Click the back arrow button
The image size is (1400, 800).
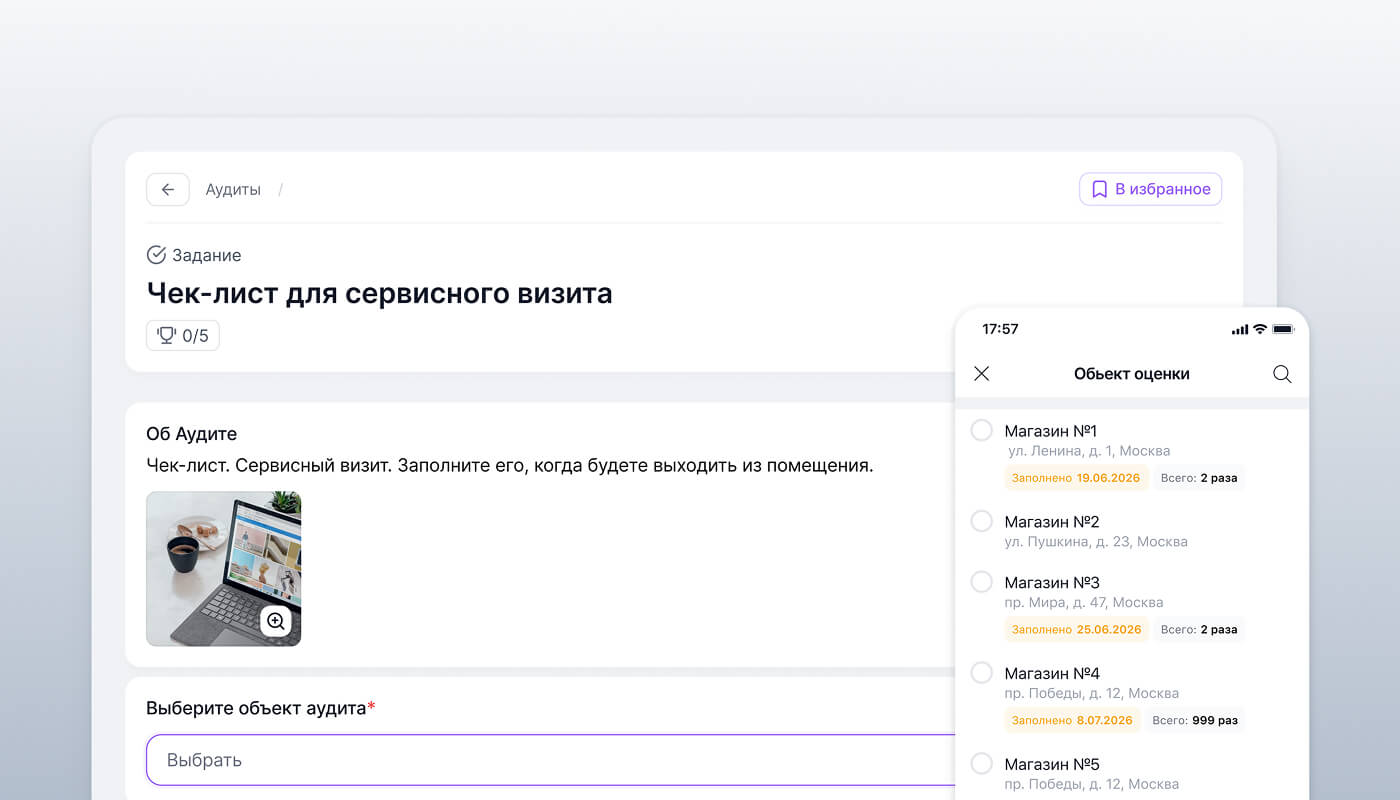click(168, 189)
